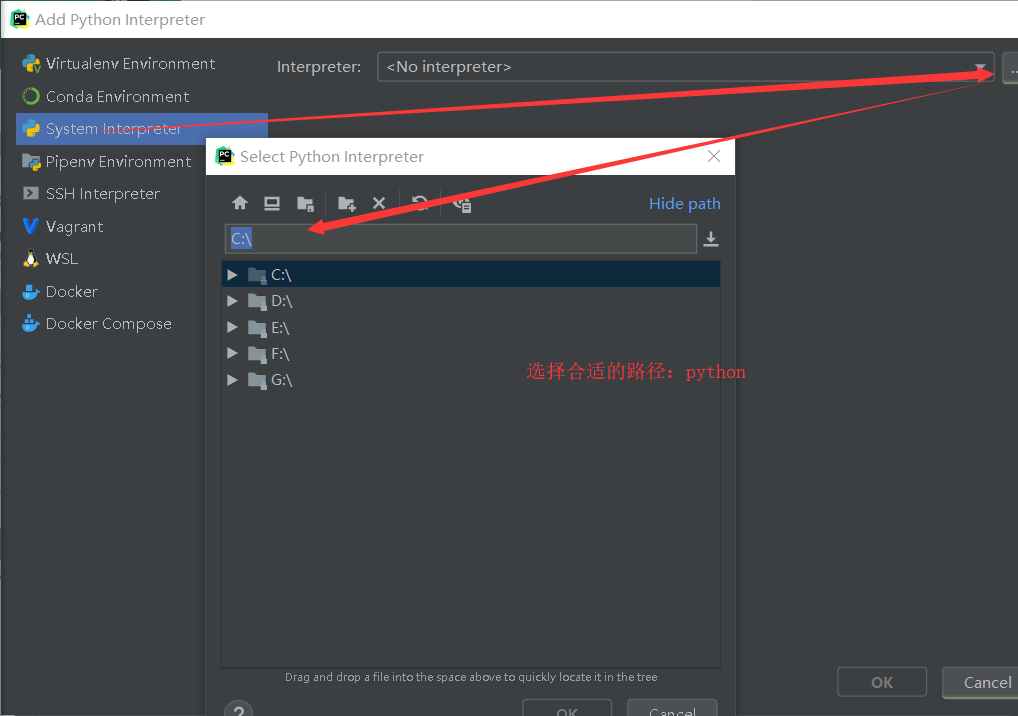Select the F:\ drive row
Viewport: 1018px width, 716px height.
tap(471, 353)
